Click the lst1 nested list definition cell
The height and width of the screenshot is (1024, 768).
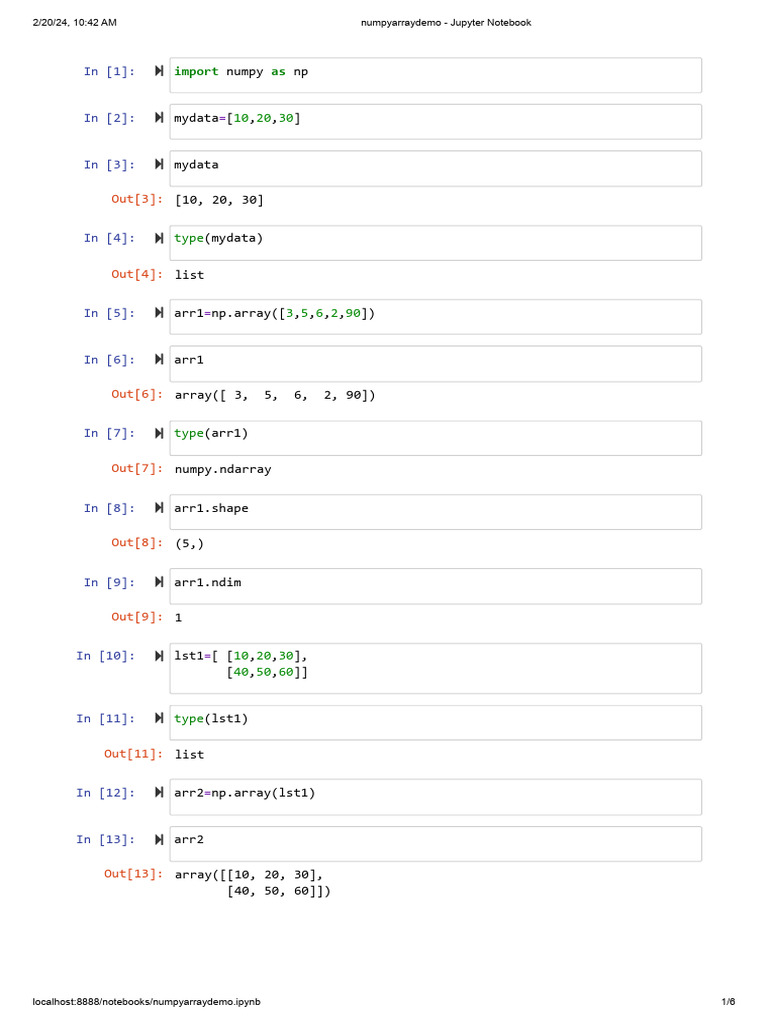436,668
